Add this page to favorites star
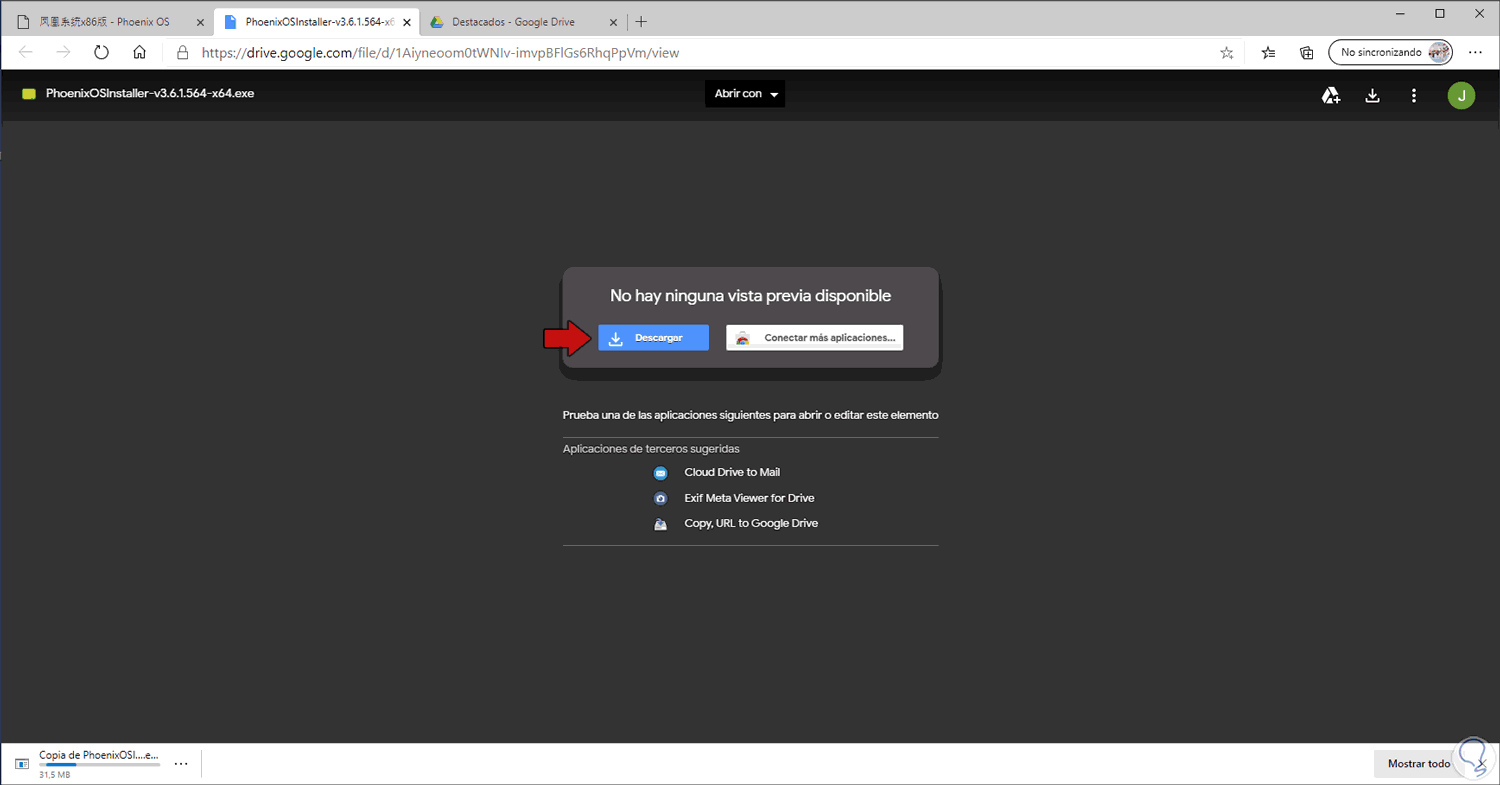This screenshot has width=1500, height=785. click(x=1227, y=53)
